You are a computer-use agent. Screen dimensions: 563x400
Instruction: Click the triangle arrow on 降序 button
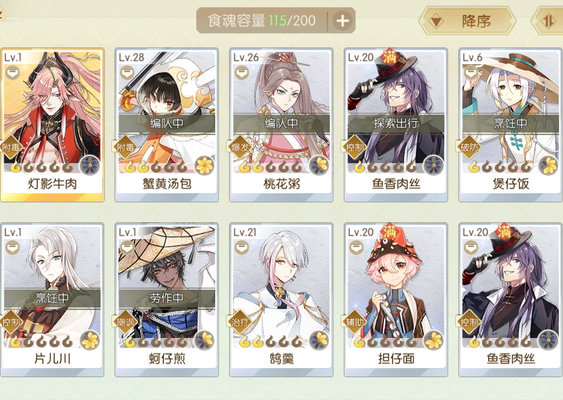(436, 22)
